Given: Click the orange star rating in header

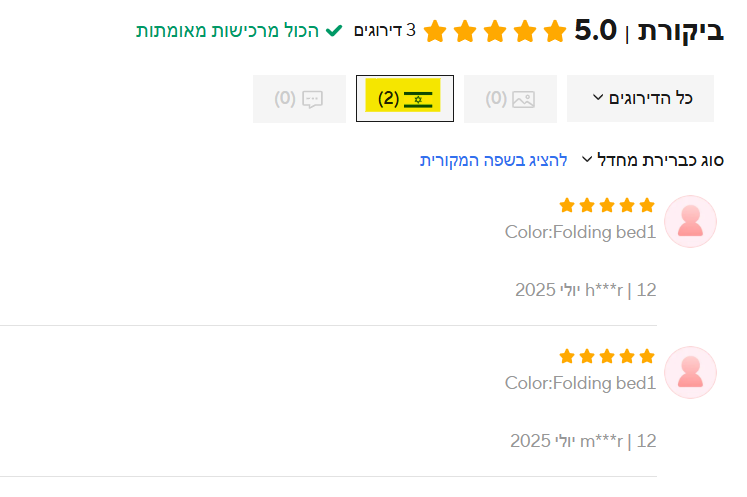Looking at the screenshot, I should point(494,31).
